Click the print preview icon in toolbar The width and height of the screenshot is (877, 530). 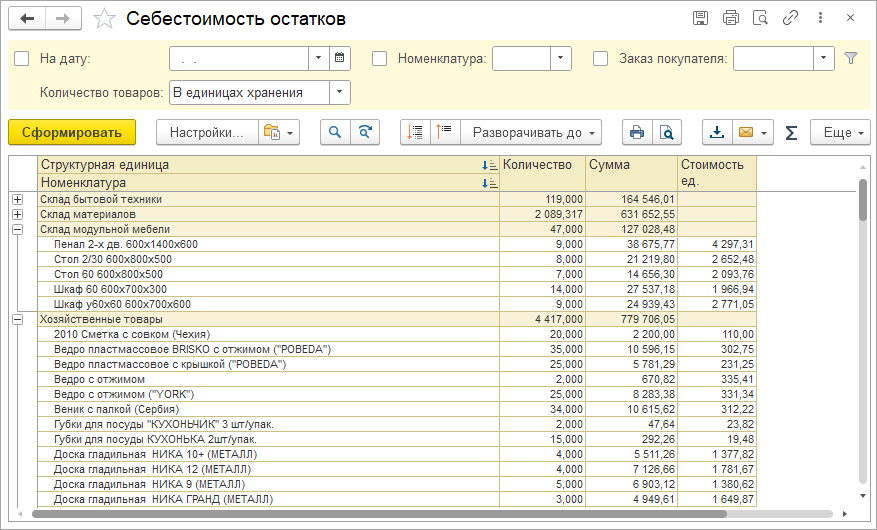tap(666, 132)
